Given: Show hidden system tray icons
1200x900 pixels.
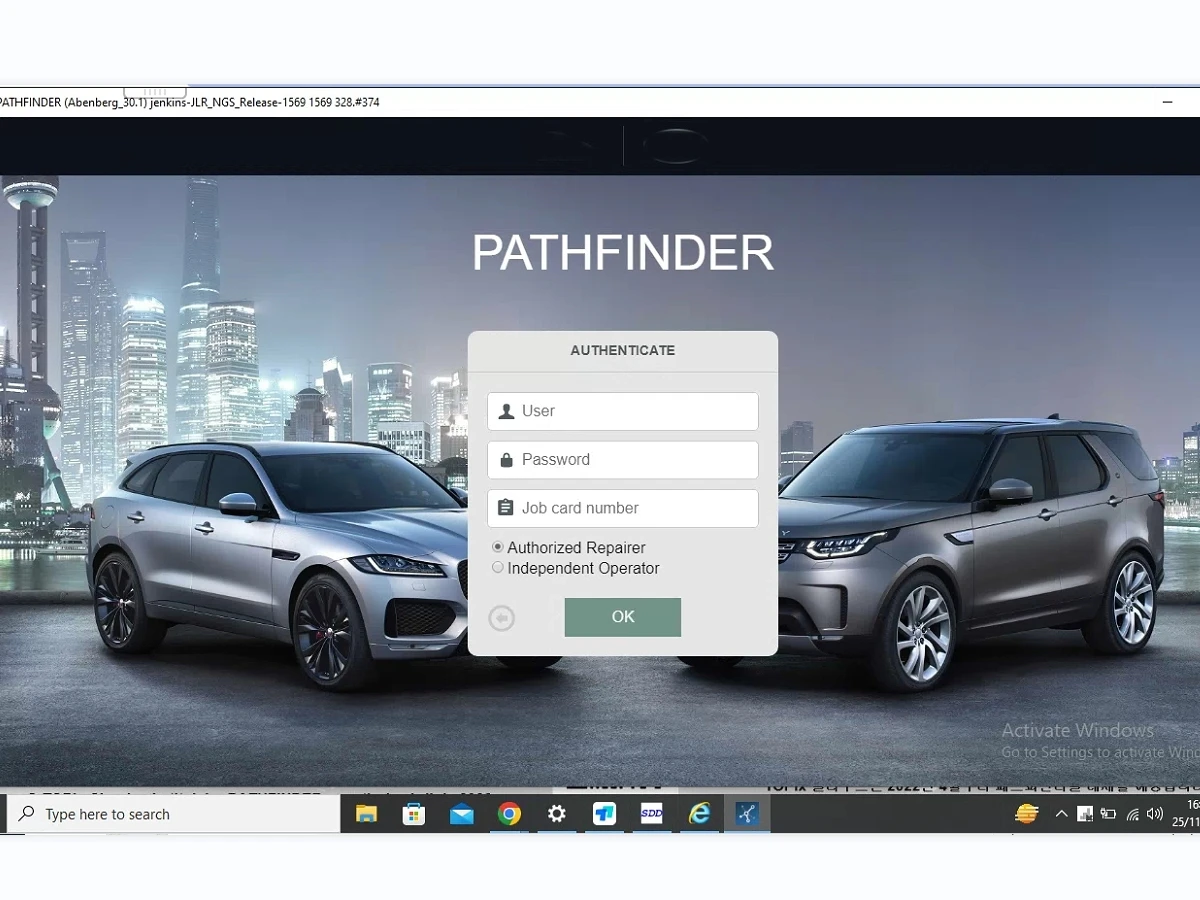Looking at the screenshot, I should [1061, 814].
